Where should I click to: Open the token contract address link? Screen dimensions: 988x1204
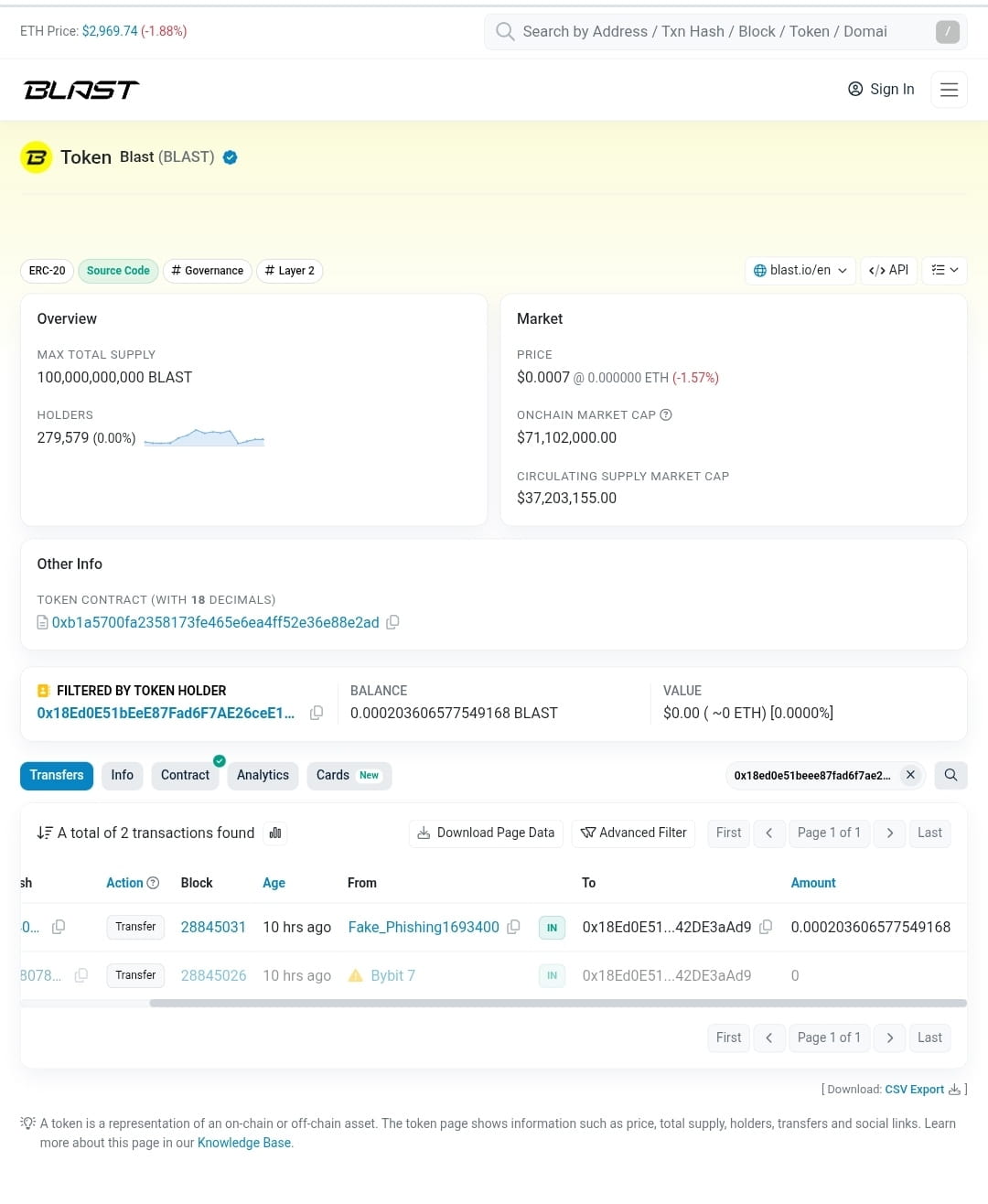coord(215,622)
